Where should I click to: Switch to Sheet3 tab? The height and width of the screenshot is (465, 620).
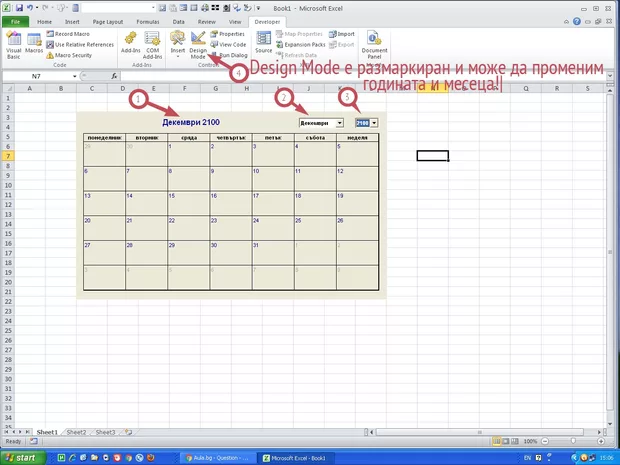105,432
